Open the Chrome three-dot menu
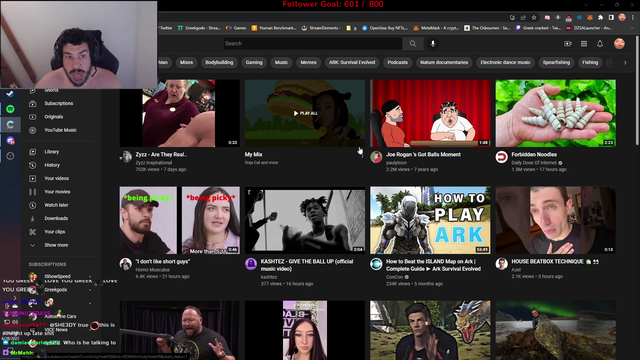 633,18
